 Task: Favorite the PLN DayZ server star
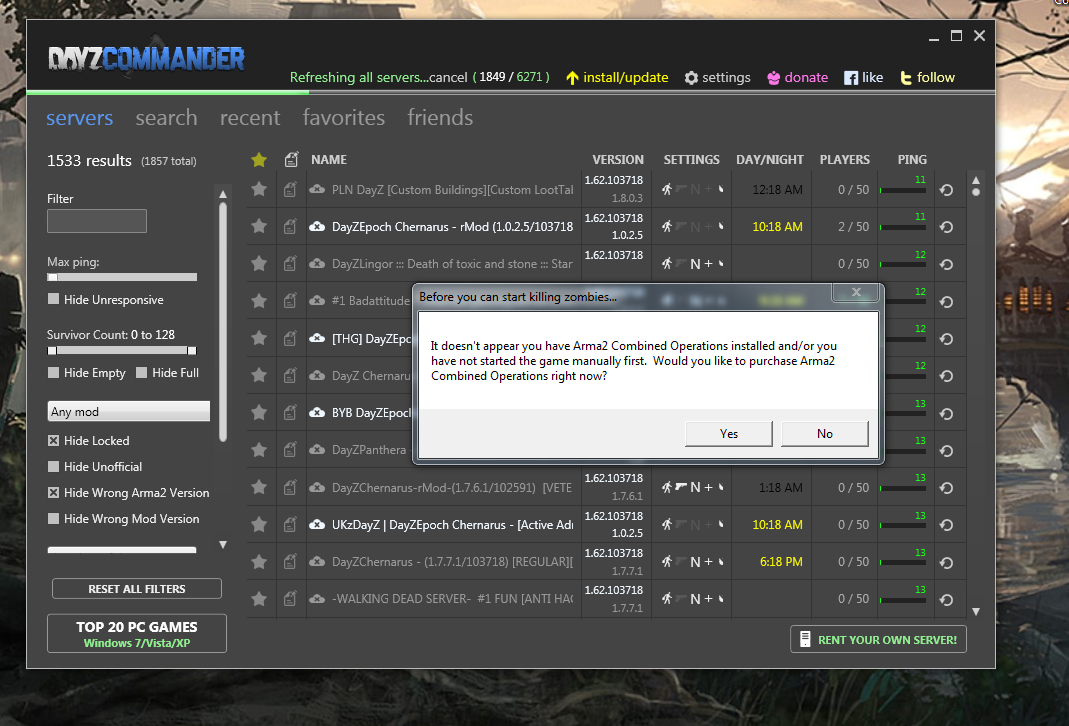pyautogui.click(x=258, y=189)
